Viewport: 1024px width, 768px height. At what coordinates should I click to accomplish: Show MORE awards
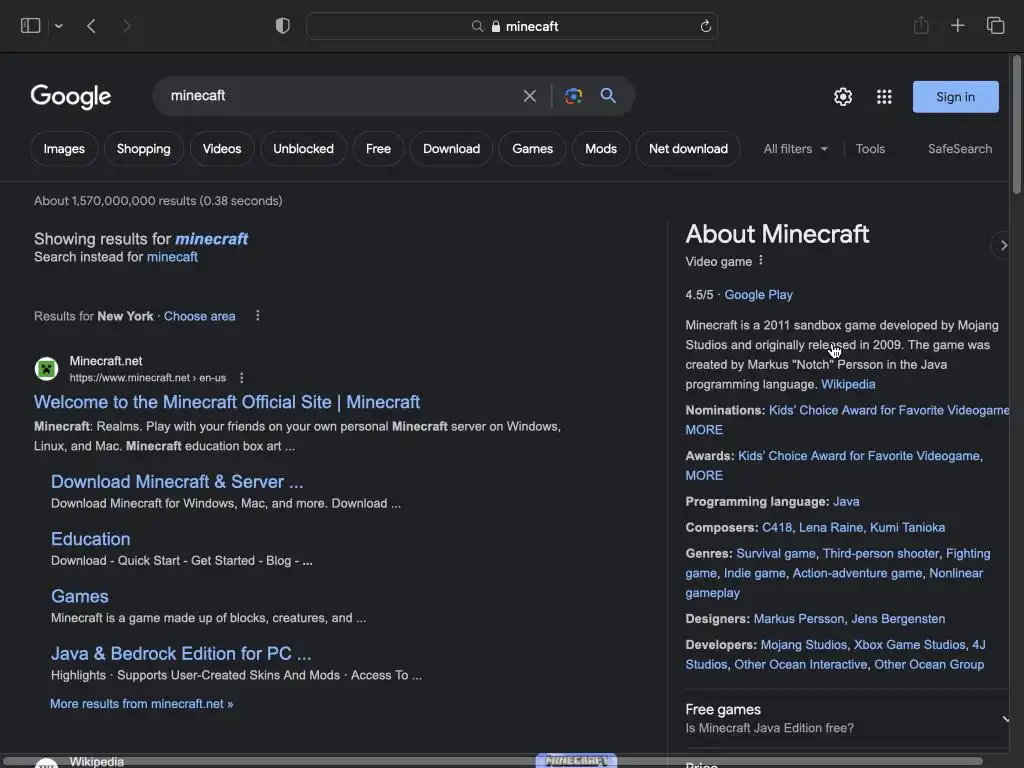[704, 476]
